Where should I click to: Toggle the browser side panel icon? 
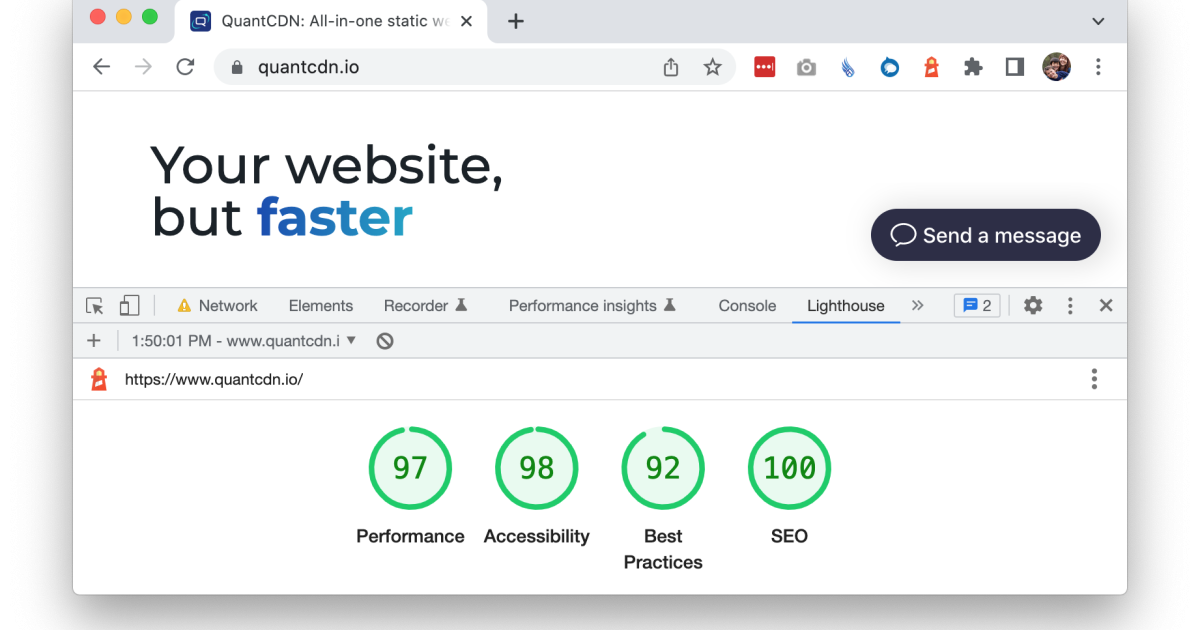tap(1015, 67)
